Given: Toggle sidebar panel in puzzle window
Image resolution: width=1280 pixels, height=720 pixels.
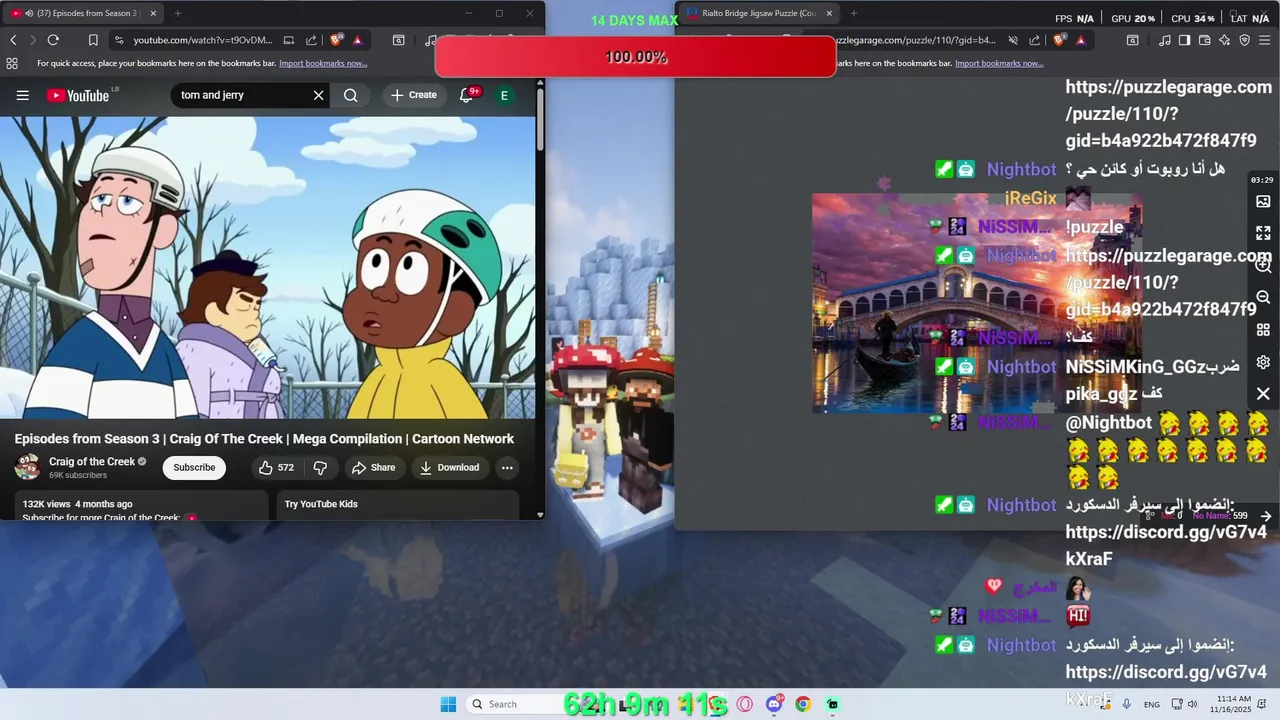Looking at the screenshot, I should point(1185,40).
